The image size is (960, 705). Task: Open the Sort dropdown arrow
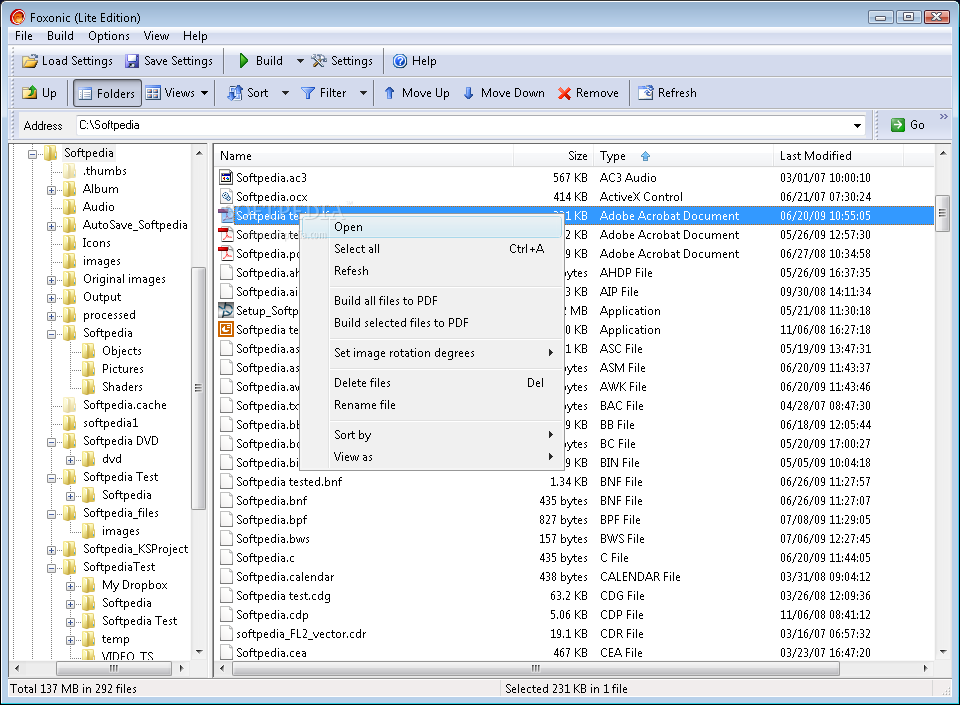(285, 93)
